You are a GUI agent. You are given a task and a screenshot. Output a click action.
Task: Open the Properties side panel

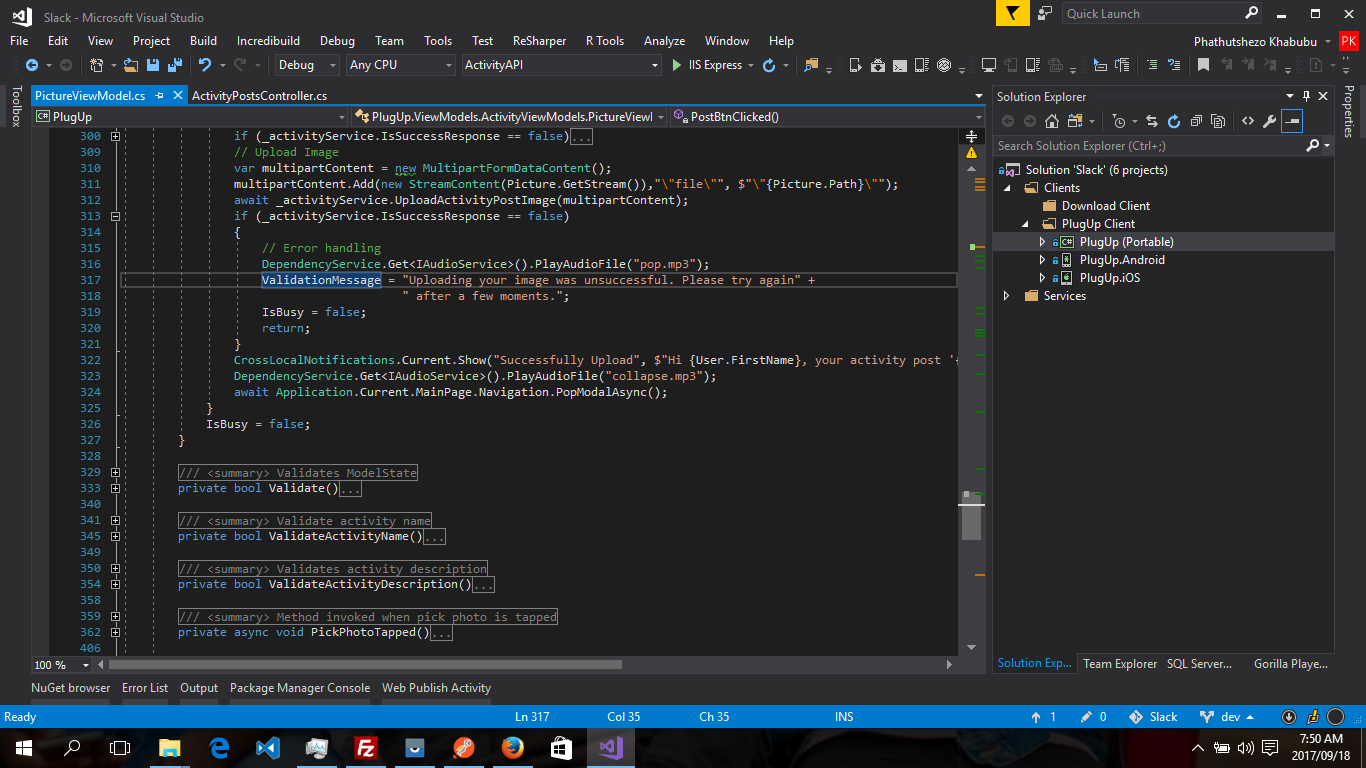1349,112
